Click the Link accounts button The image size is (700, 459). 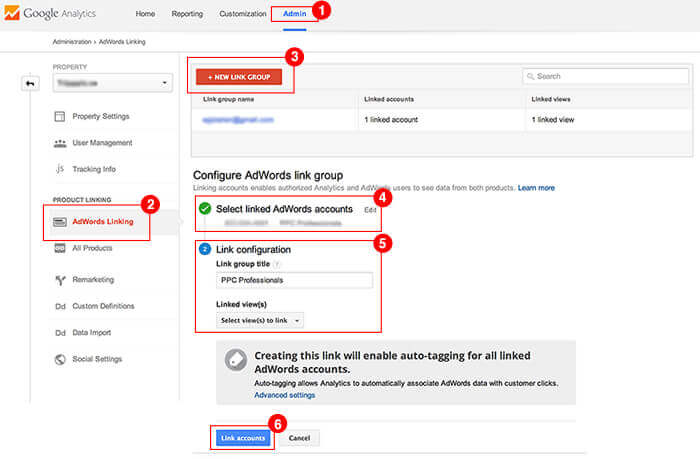coord(243,438)
